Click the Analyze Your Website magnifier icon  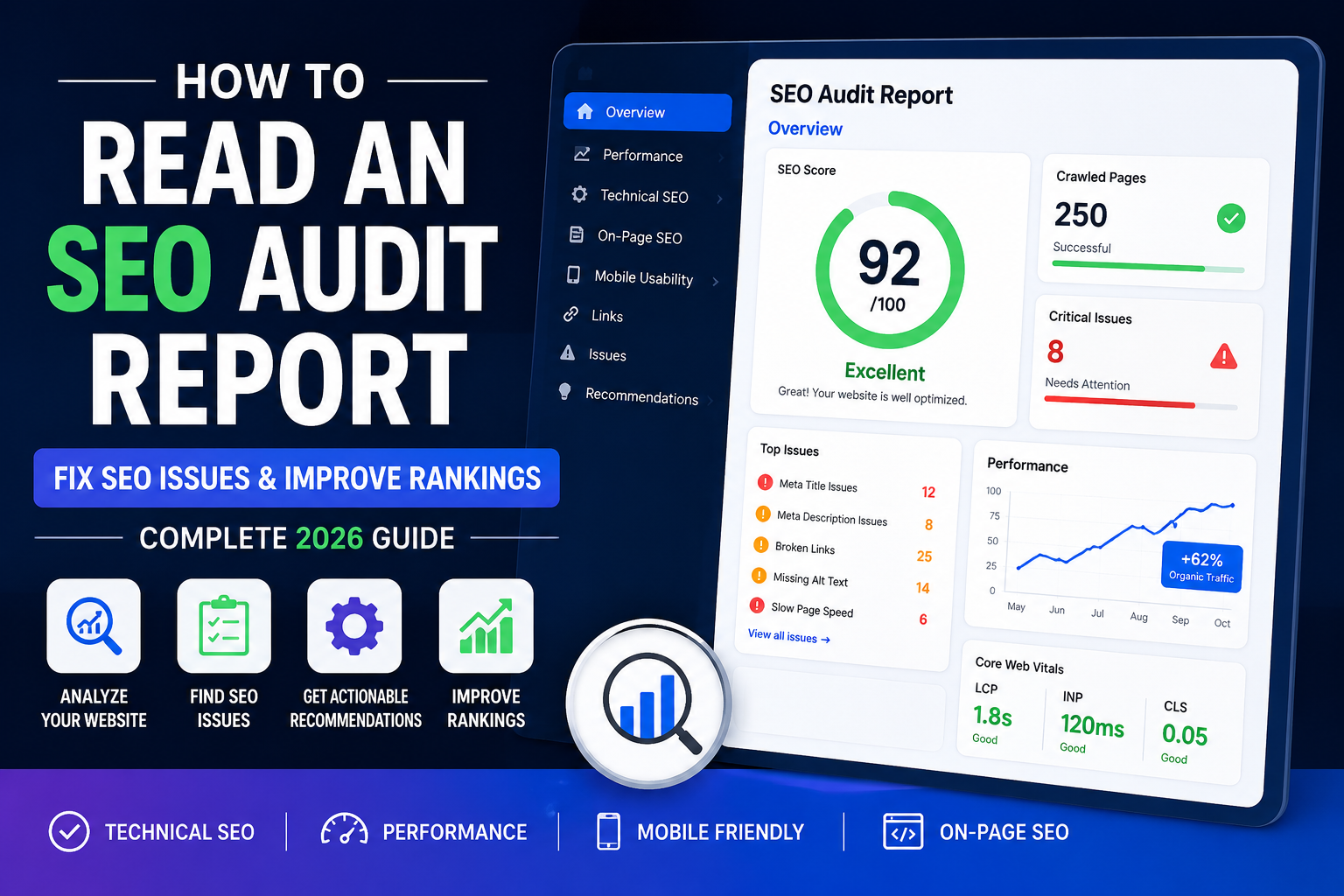tap(94, 626)
